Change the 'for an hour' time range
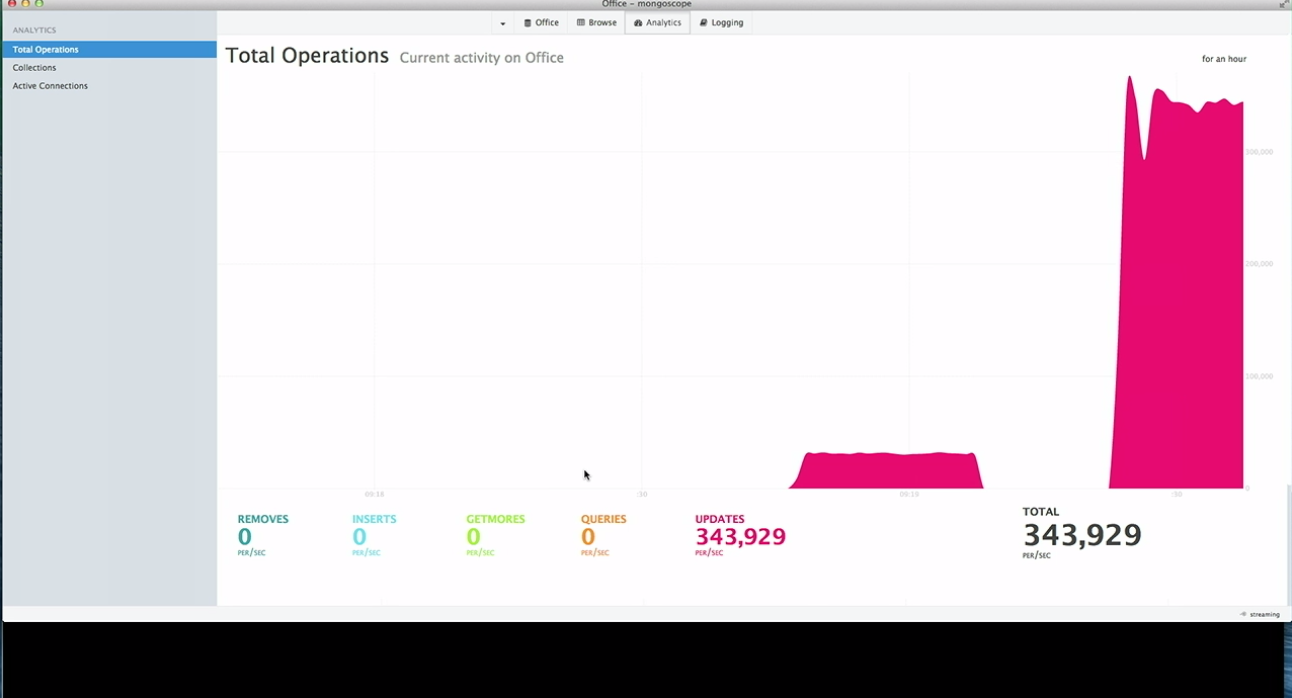This screenshot has width=1292, height=698. click(x=1224, y=59)
